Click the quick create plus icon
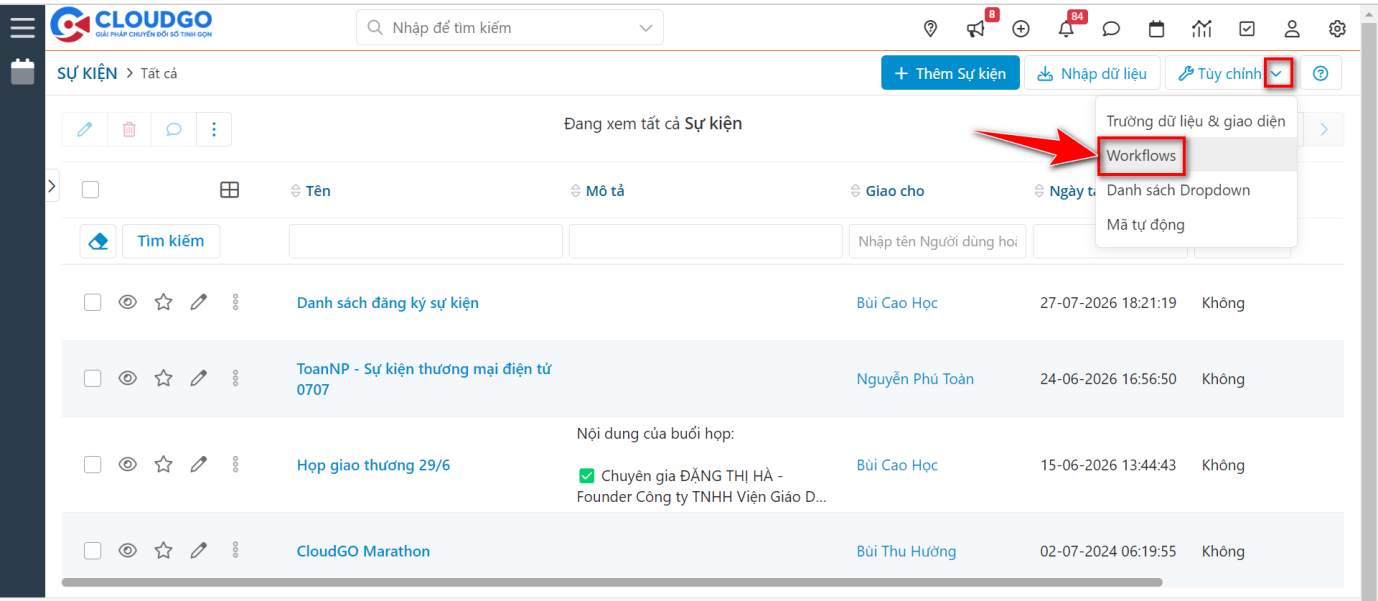This screenshot has height=601, width=1378. tap(1021, 29)
